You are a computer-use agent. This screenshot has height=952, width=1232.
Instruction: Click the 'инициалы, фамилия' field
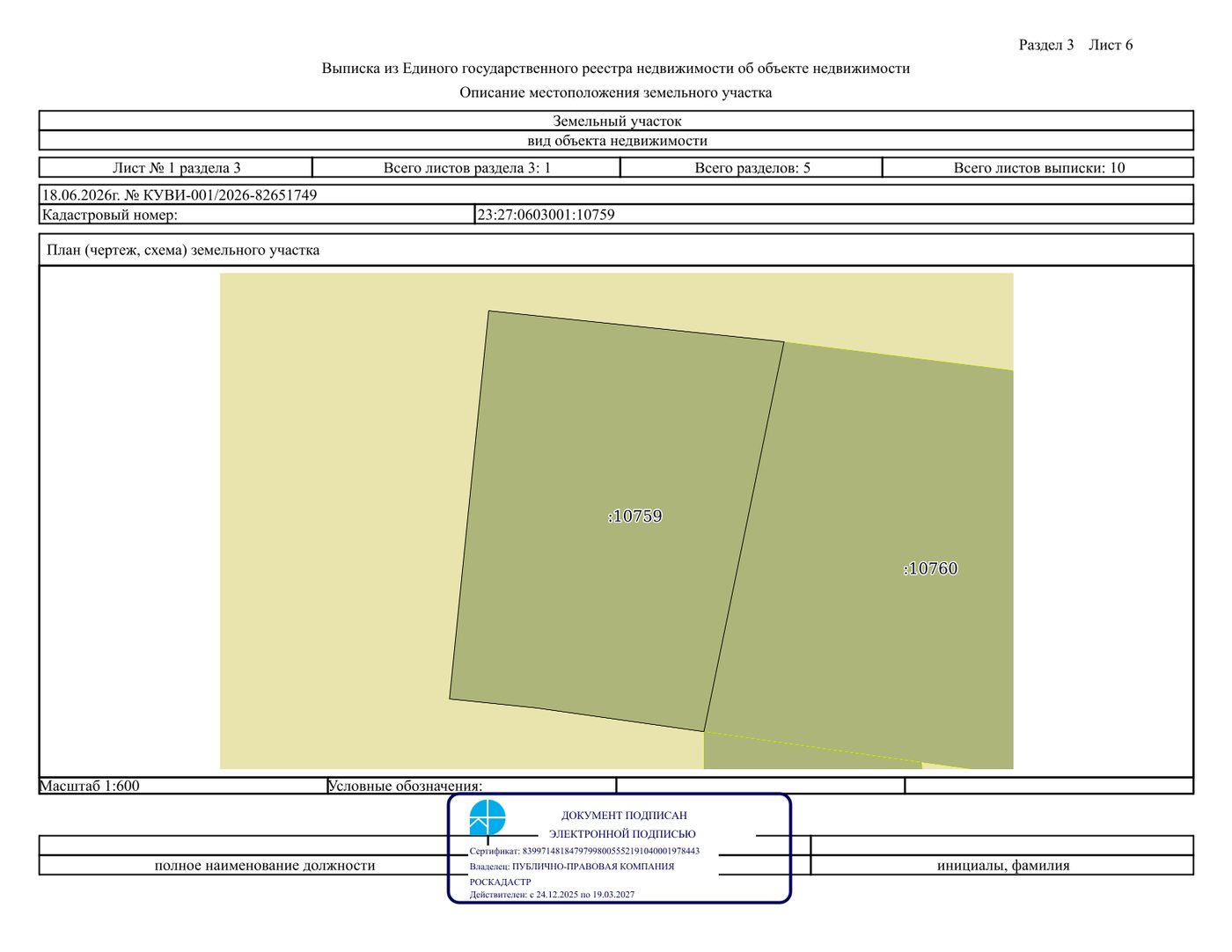tap(1002, 866)
